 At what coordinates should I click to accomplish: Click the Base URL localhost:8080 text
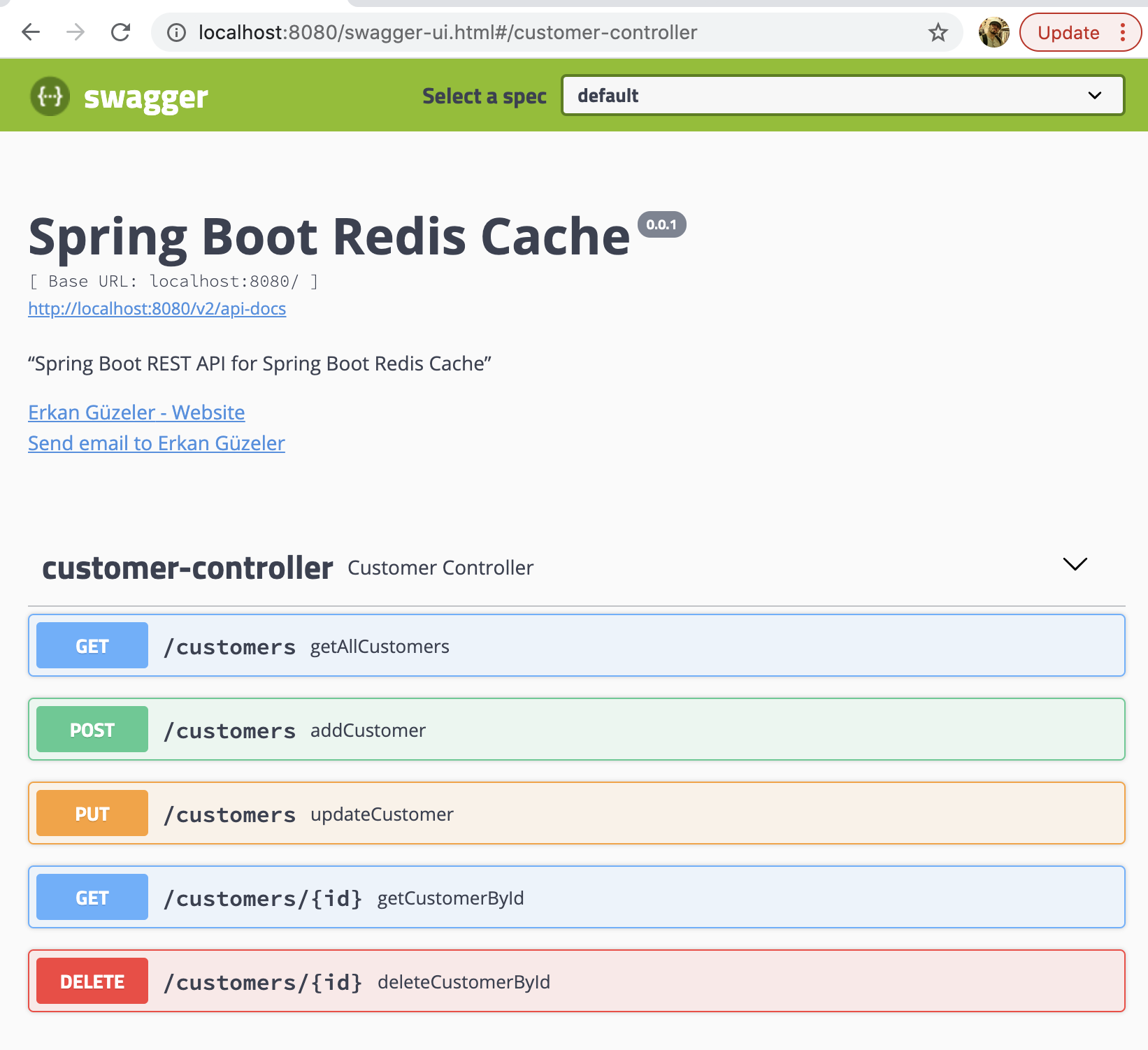pos(173,281)
